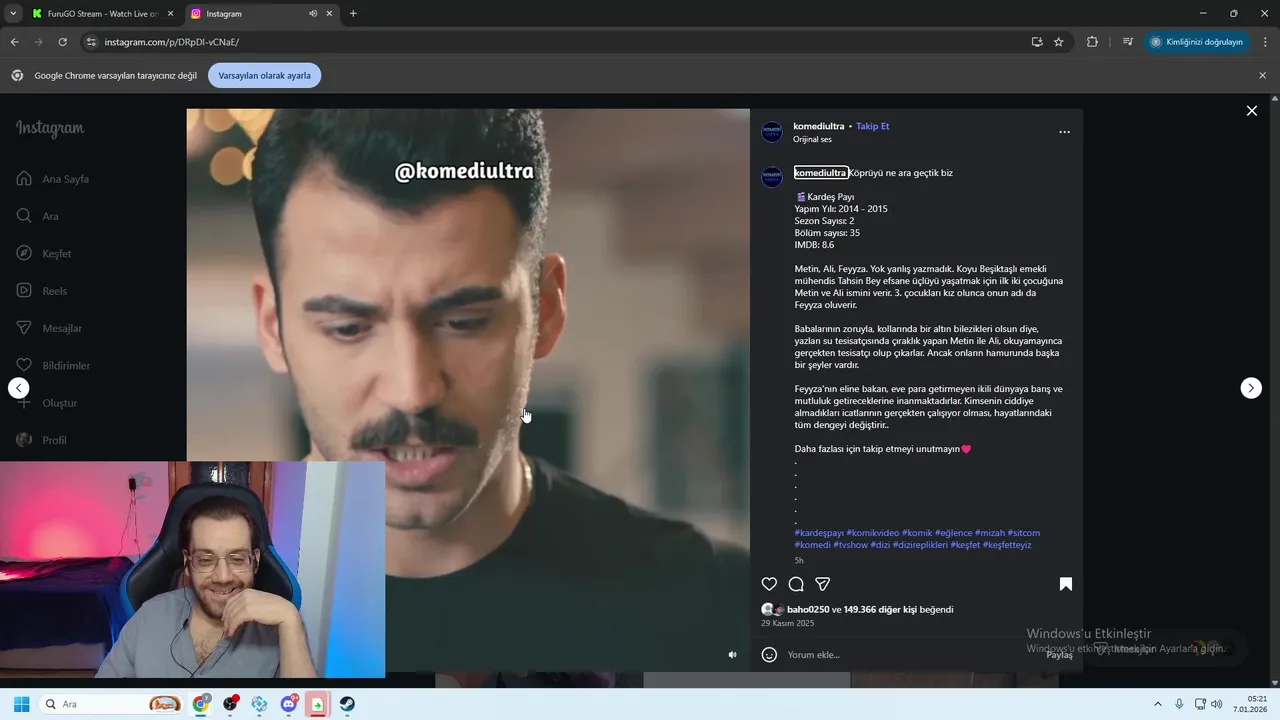Click the Instagram logo in the sidebar
The width and height of the screenshot is (1280, 720).
coord(50,129)
